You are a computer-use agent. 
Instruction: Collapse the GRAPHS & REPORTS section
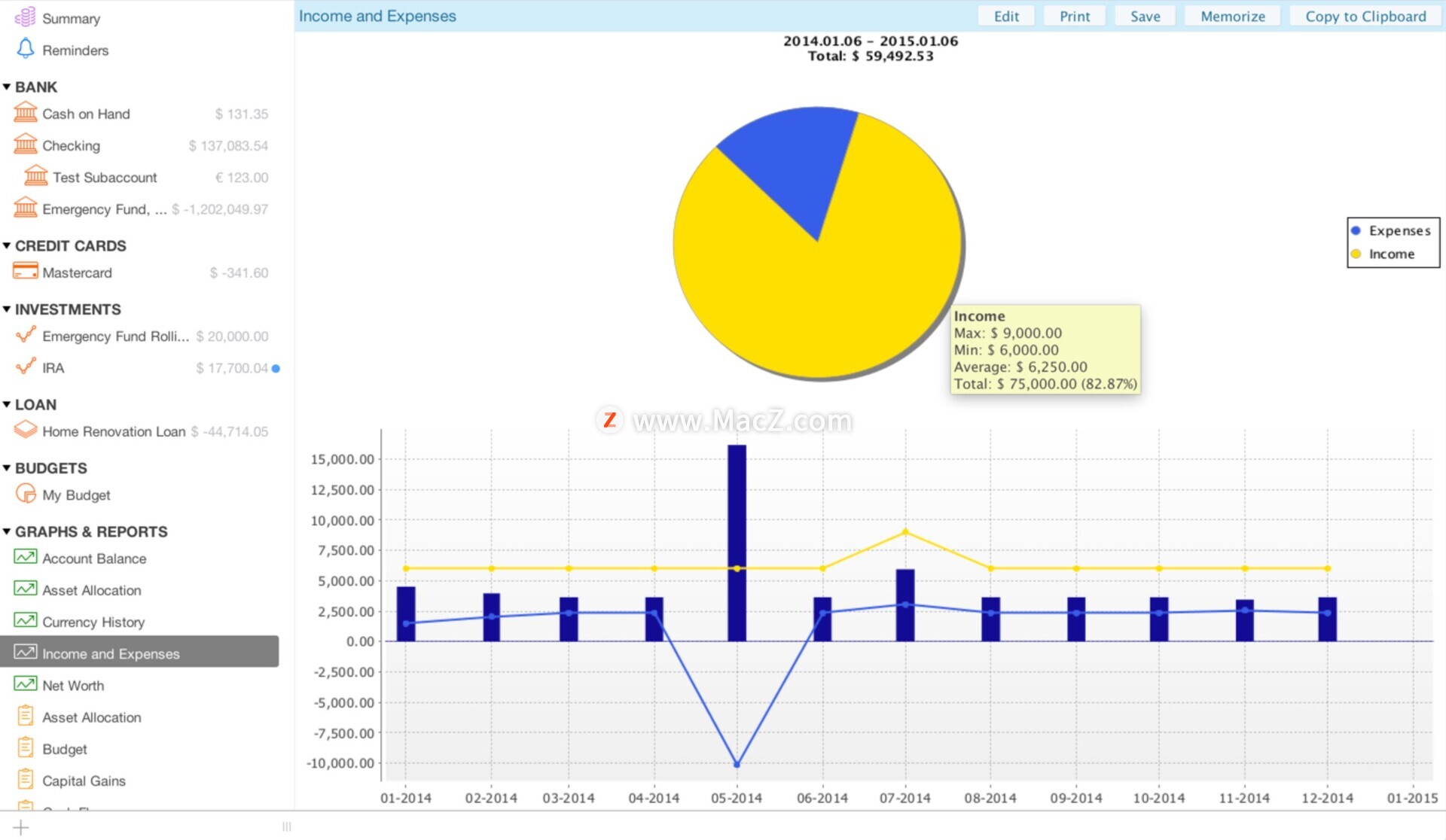[x=7, y=531]
